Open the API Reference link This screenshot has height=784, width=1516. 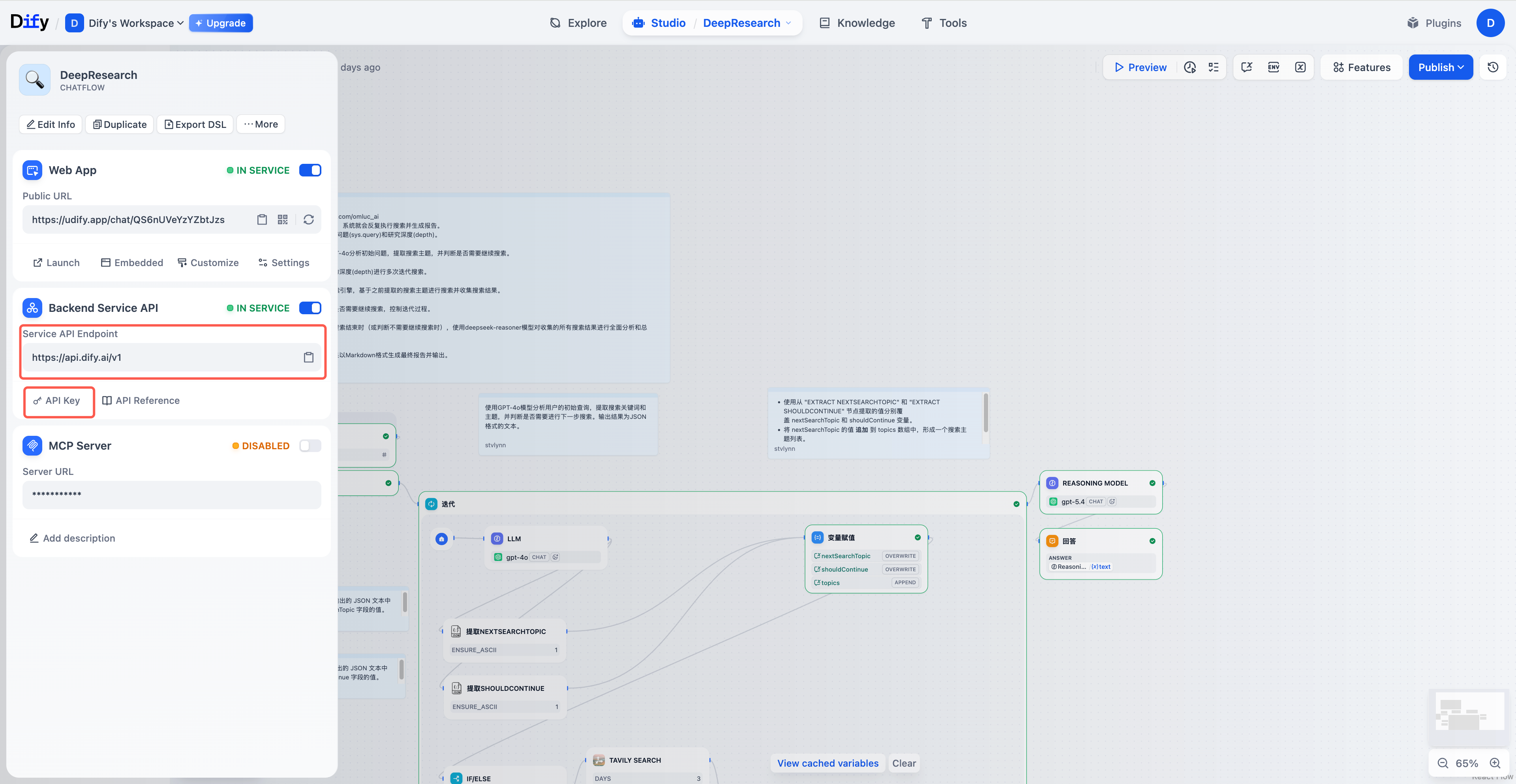point(141,400)
